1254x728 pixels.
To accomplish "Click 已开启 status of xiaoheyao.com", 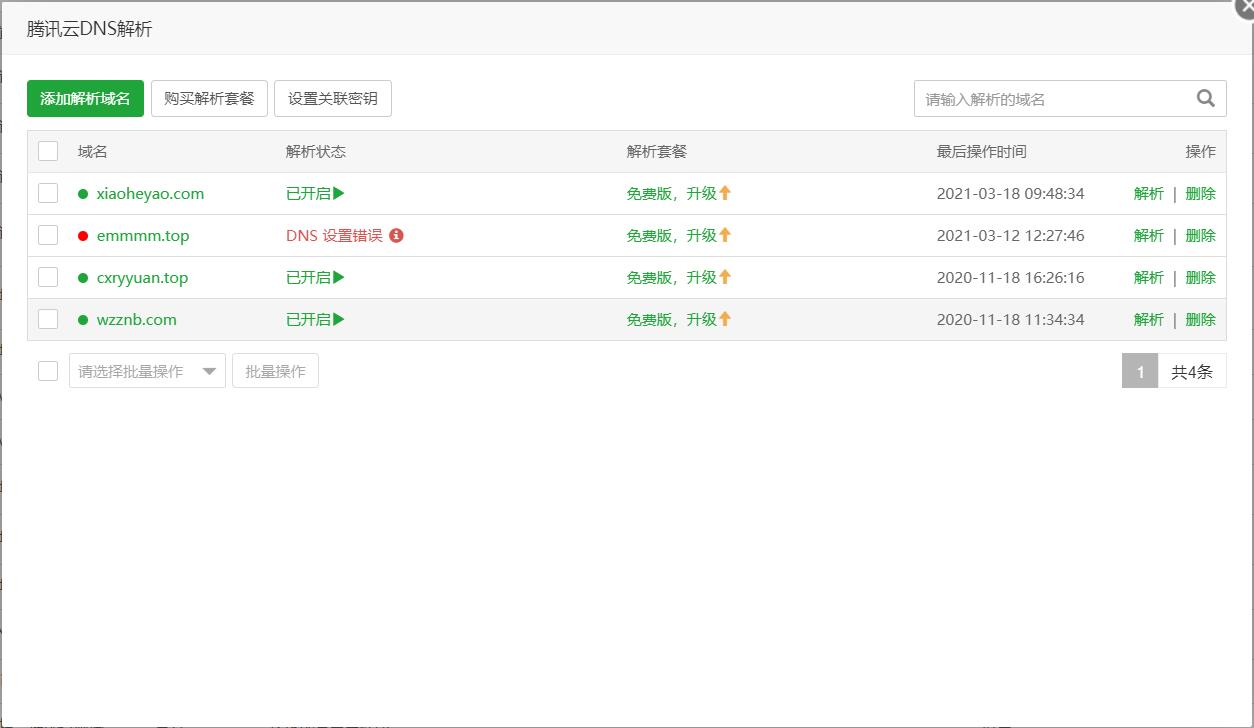I will coord(308,193).
